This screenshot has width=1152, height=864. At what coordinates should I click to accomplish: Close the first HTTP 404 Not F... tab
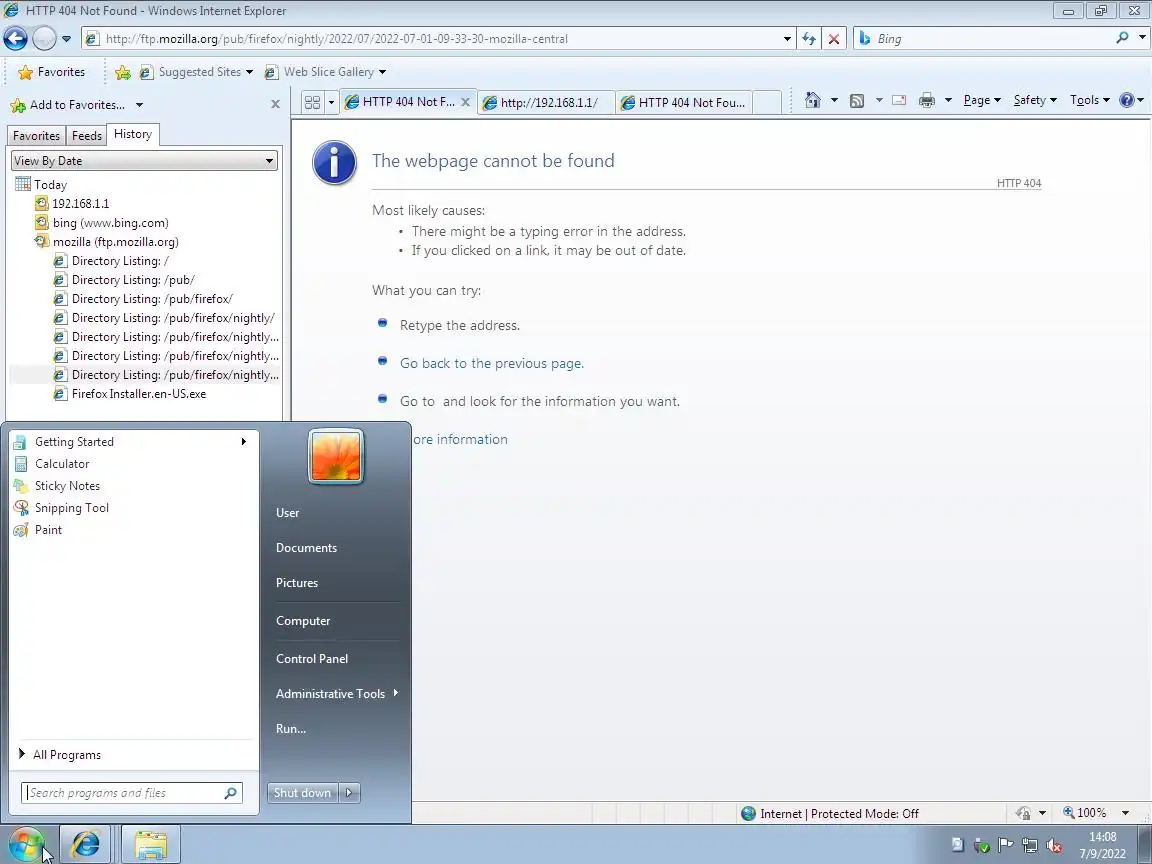(x=465, y=102)
